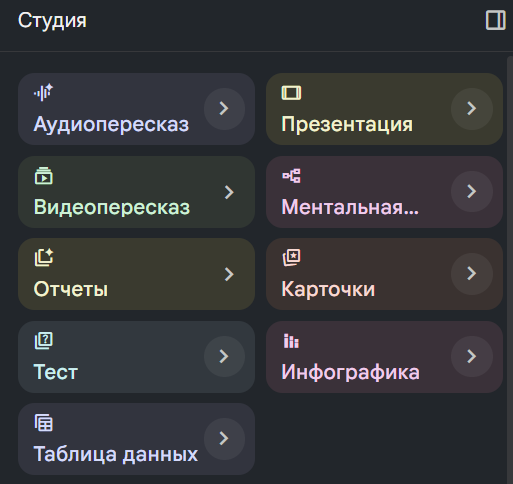
Task: Open options via the Видеопересказ chevron
Action: coord(229,192)
